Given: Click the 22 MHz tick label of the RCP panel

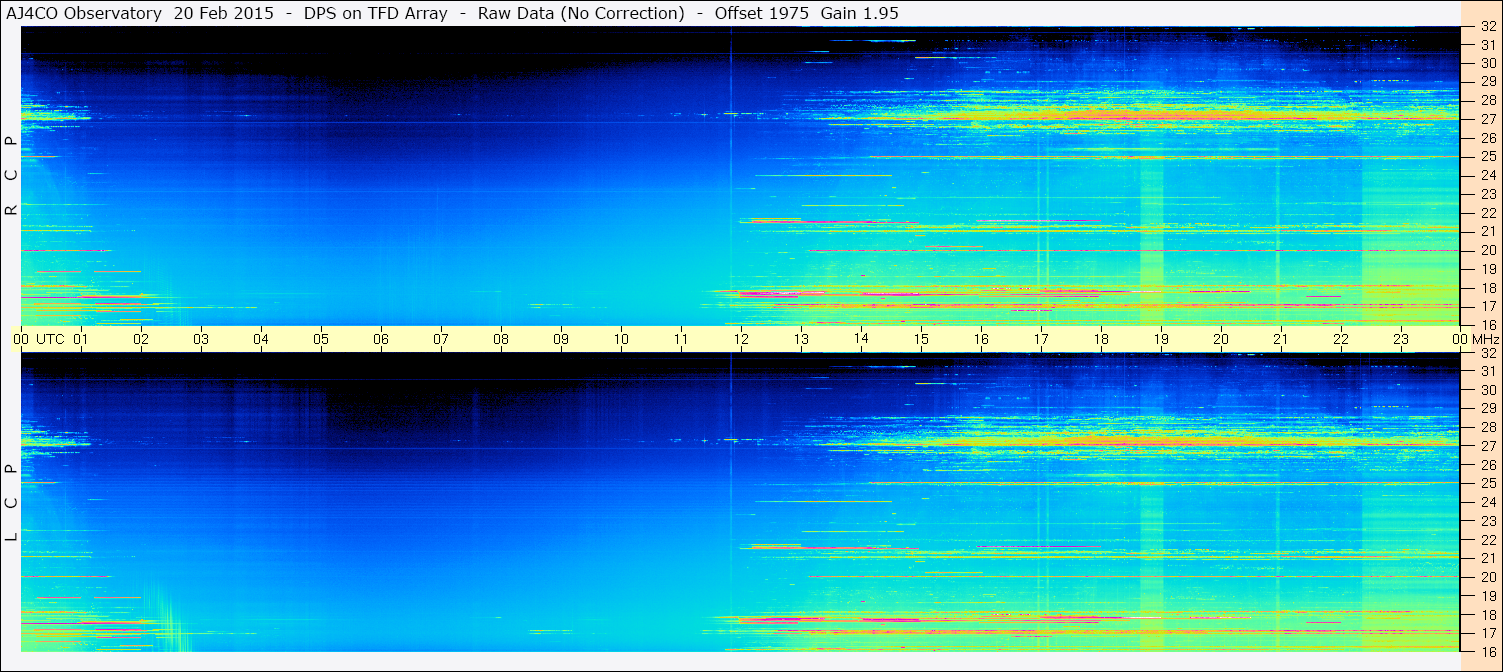Looking at the screenshot, I should point(1488,213).
